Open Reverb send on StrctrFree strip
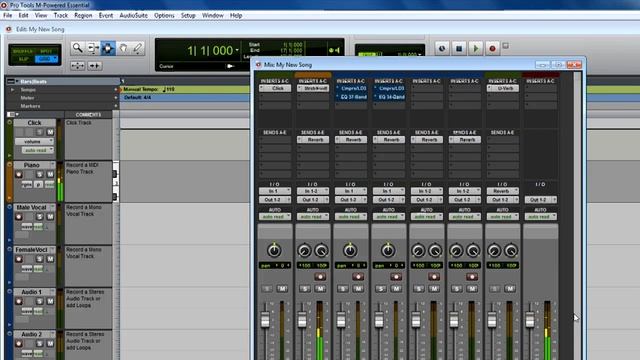The image size is (640, 360). point(313,140)
